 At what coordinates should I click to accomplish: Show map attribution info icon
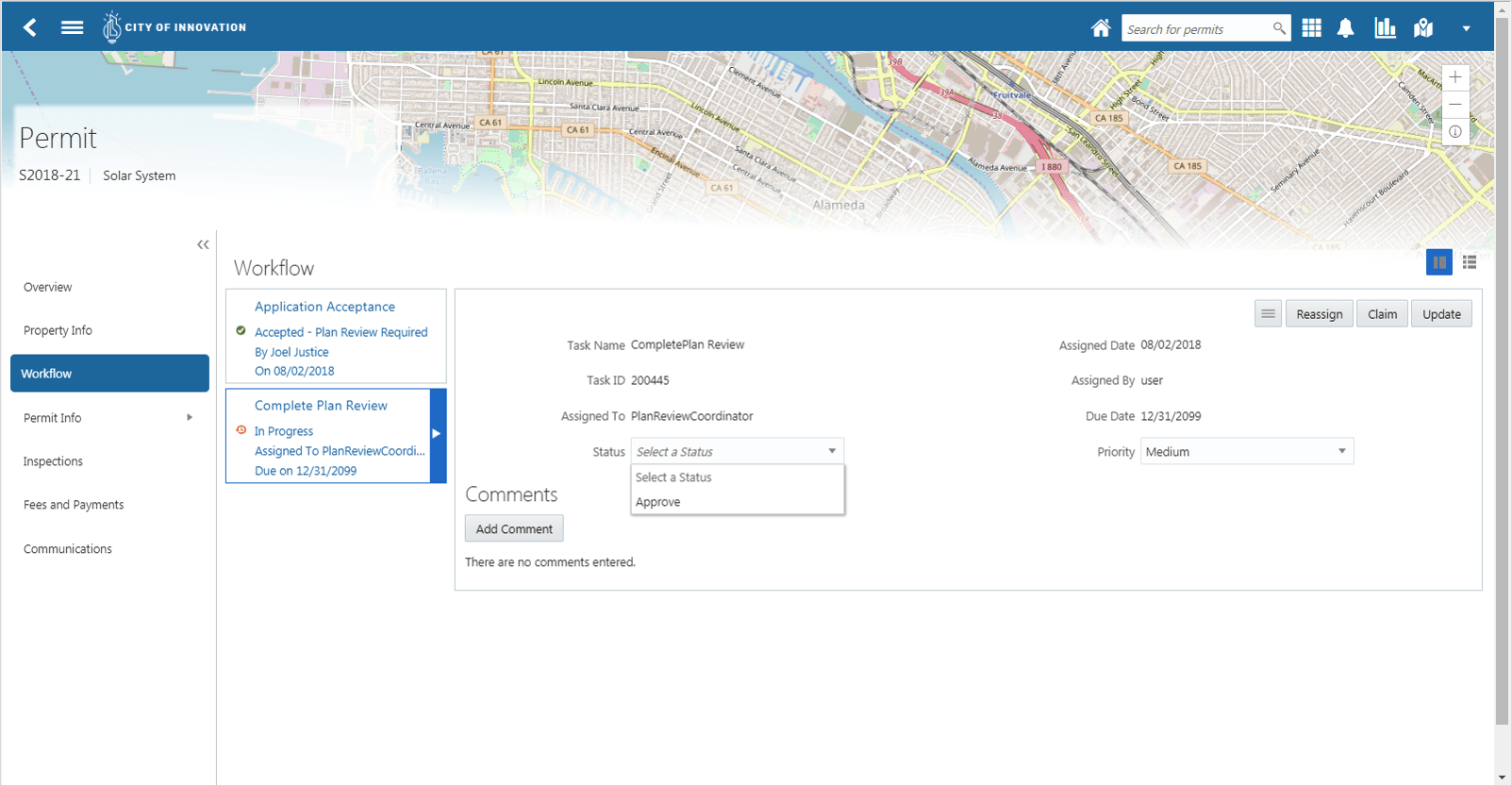tap(1455, 132)
